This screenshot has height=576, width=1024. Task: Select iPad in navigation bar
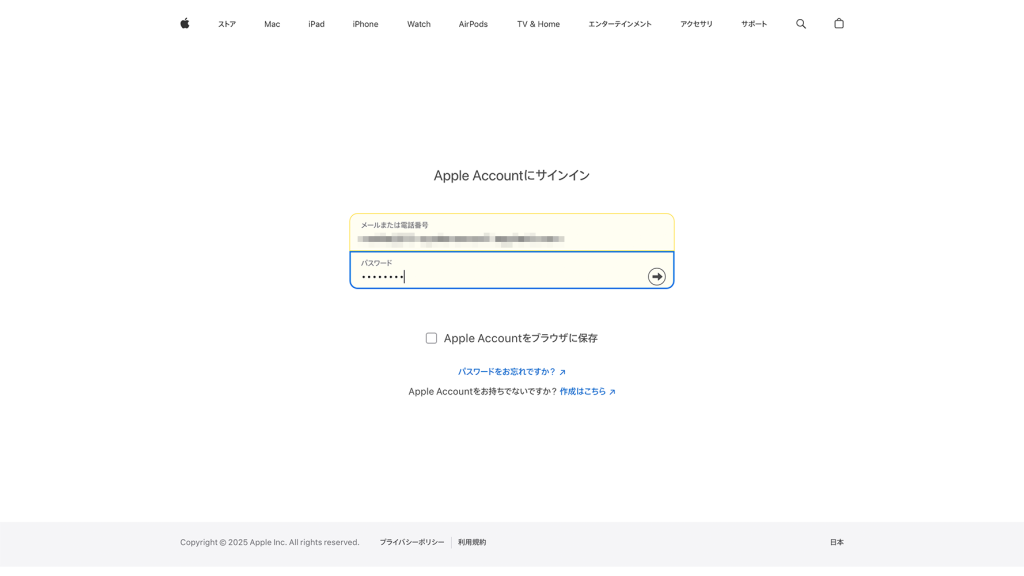(316, 24)
